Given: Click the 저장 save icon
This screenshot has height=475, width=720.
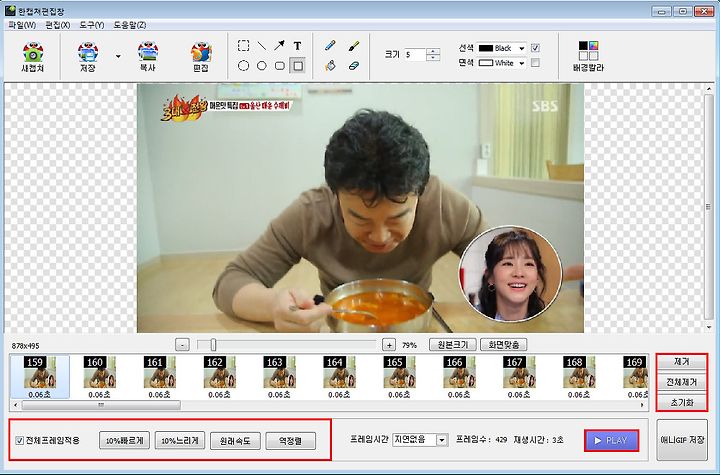Looking at the screenshot, I should [88, 57].
